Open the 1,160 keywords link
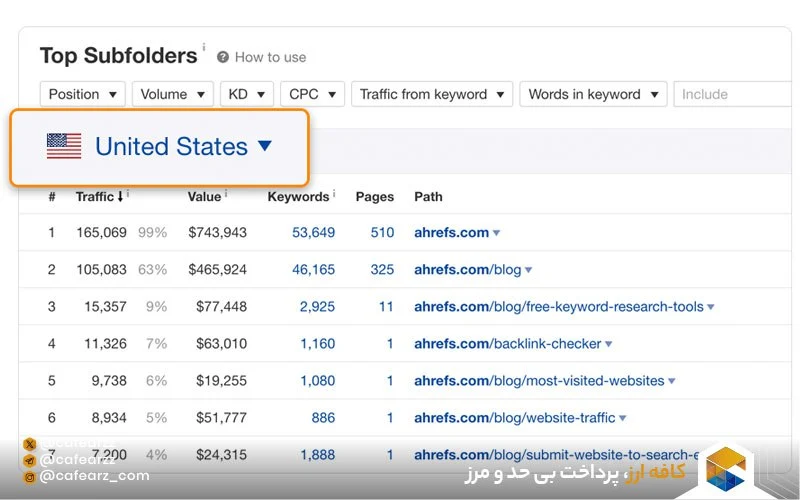 pyautogui.click(x=317, y=344)
